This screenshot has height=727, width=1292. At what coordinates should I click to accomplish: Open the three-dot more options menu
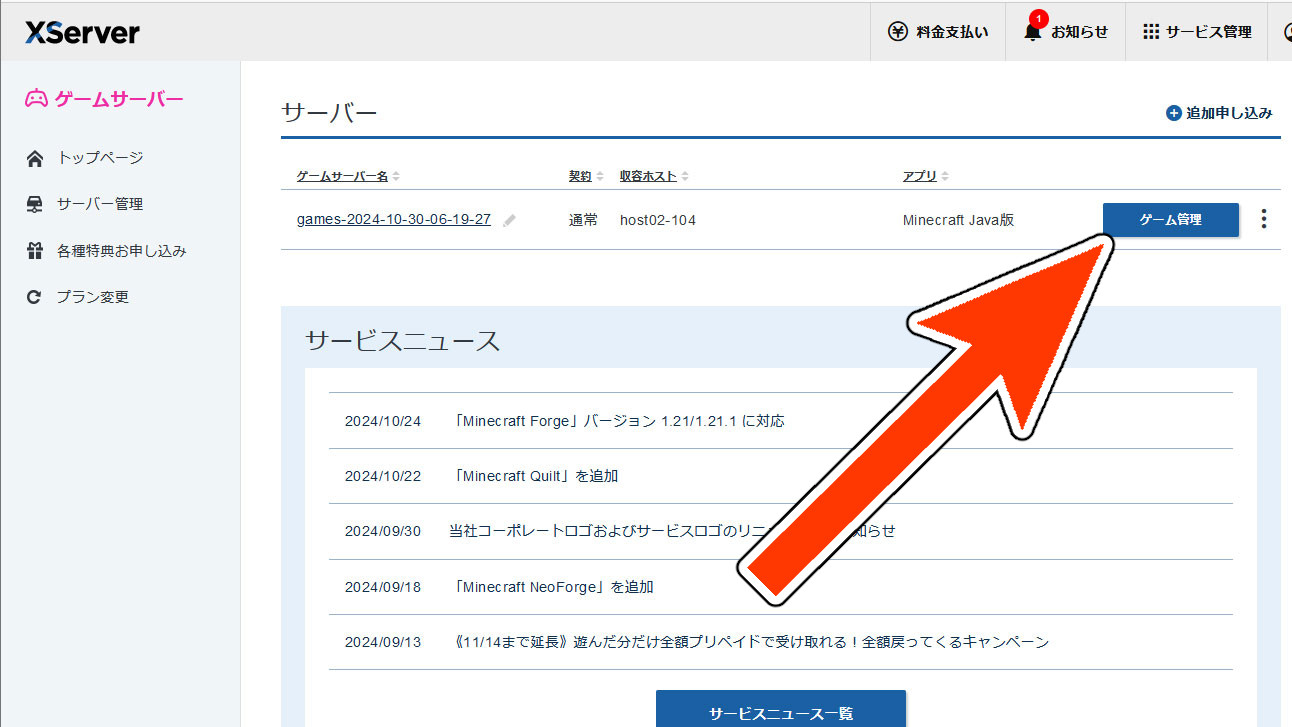click(x=1264, y=219)
